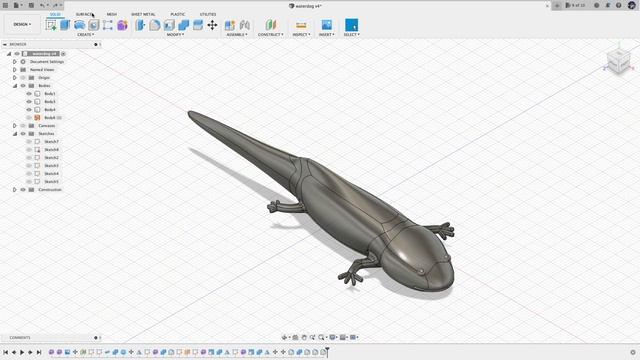Show Sketch7 using its eye icon
Screen dimensions: 640x360
point(29,142)
